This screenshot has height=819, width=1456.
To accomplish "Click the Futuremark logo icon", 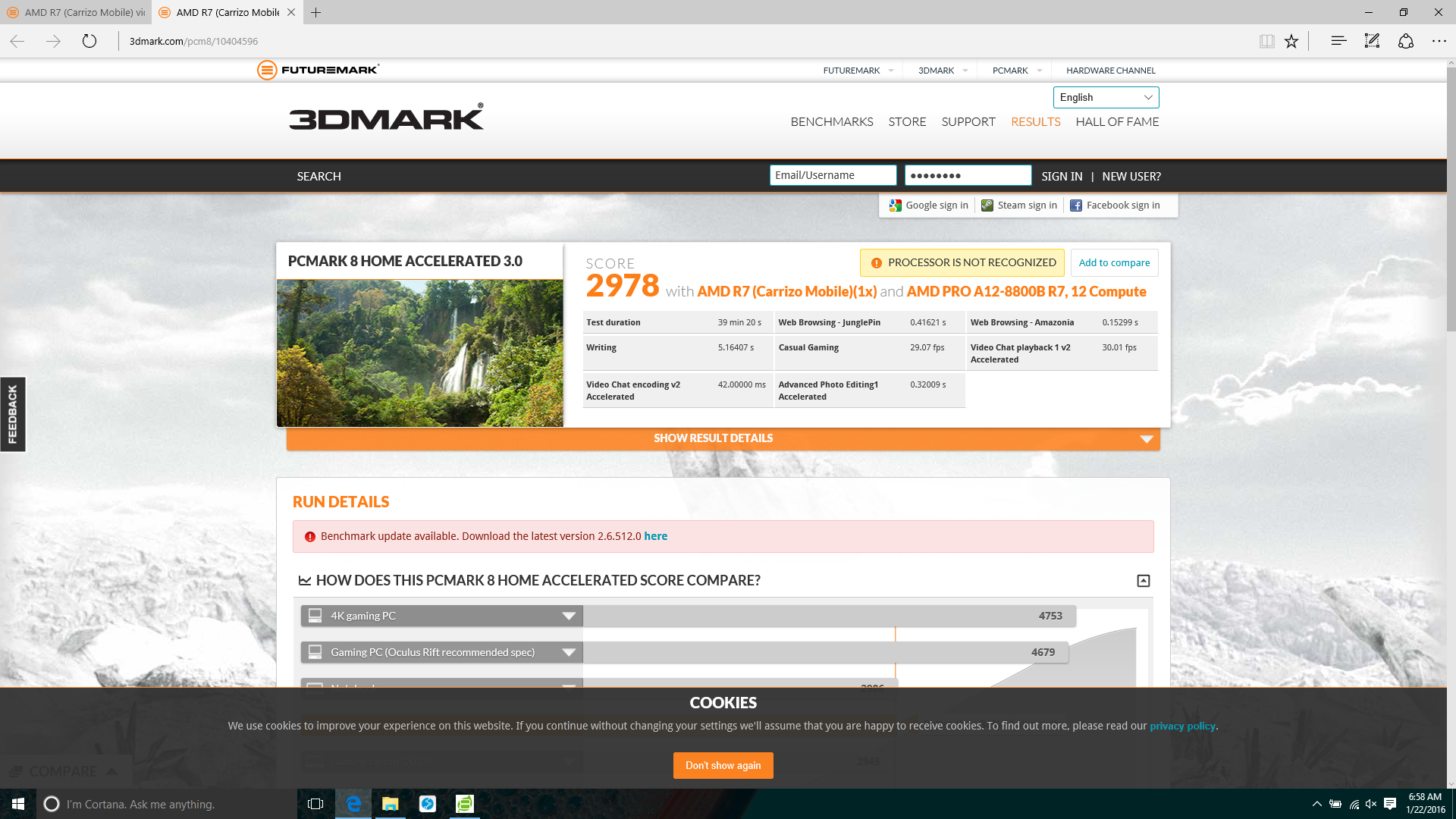I will tap(266, 70).
